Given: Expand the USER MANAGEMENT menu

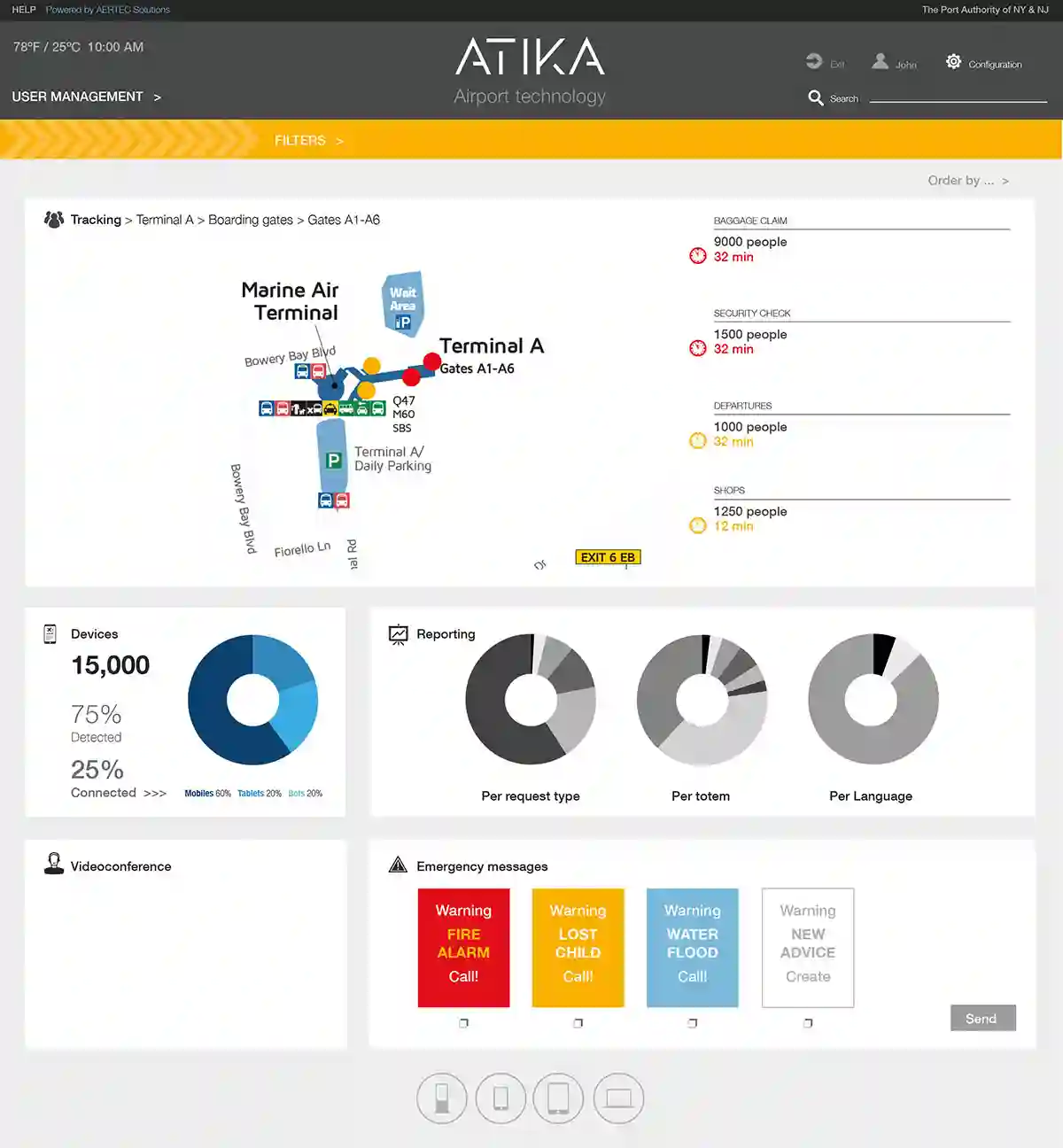Looking at the screenshot, I should (87, 97).
